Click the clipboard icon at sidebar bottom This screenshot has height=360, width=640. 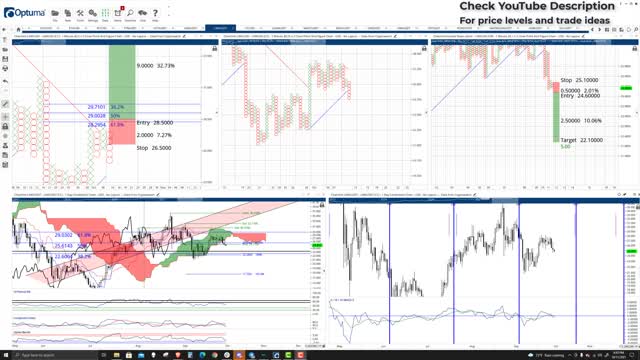pyautogui.click(x=5, y=165)
